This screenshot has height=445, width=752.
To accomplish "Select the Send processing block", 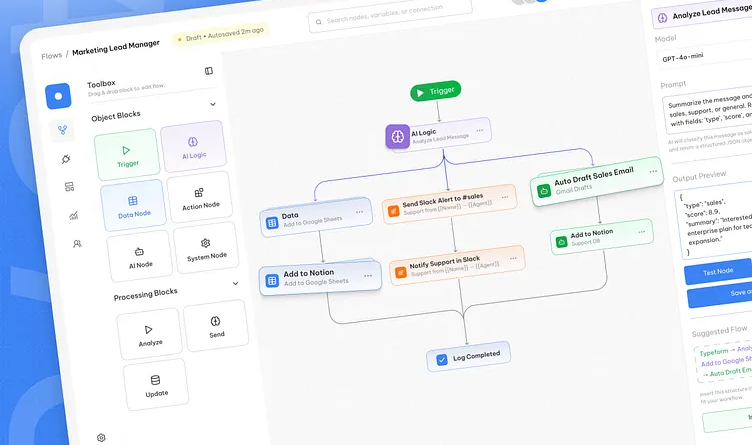I will (x=216, y=326).
